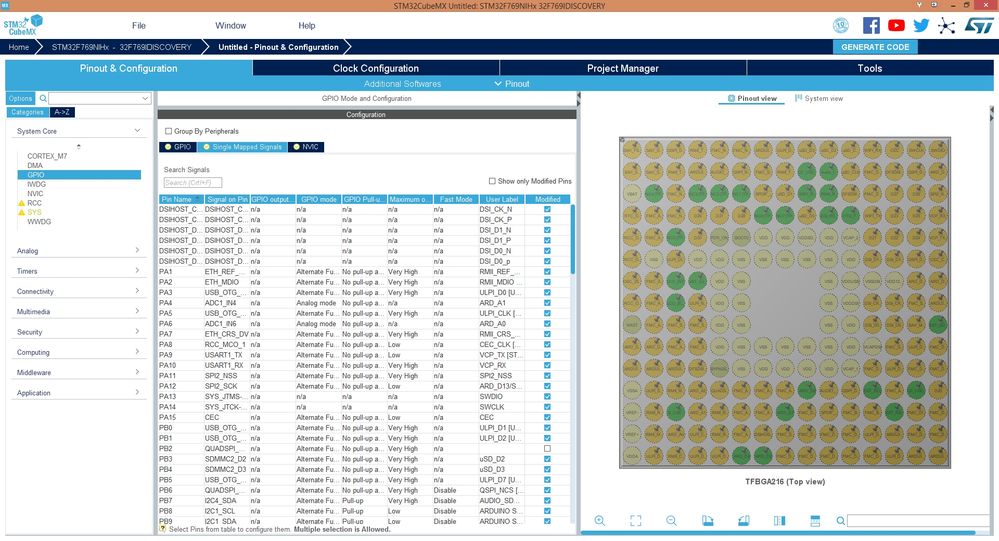Rotate the chip counter-clockwise icon
The height and width of the screenshot is (541, 999).
(x=744, y=521)
